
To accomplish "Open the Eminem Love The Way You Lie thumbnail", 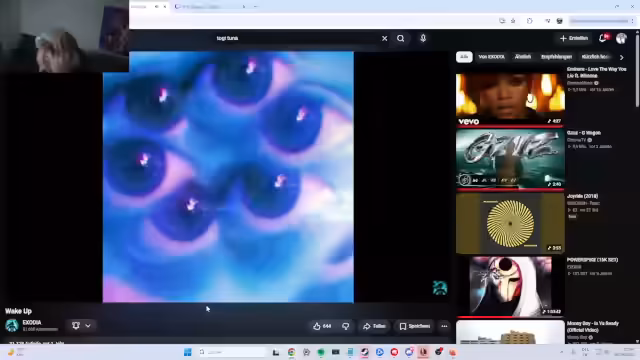I will [510, 99].
